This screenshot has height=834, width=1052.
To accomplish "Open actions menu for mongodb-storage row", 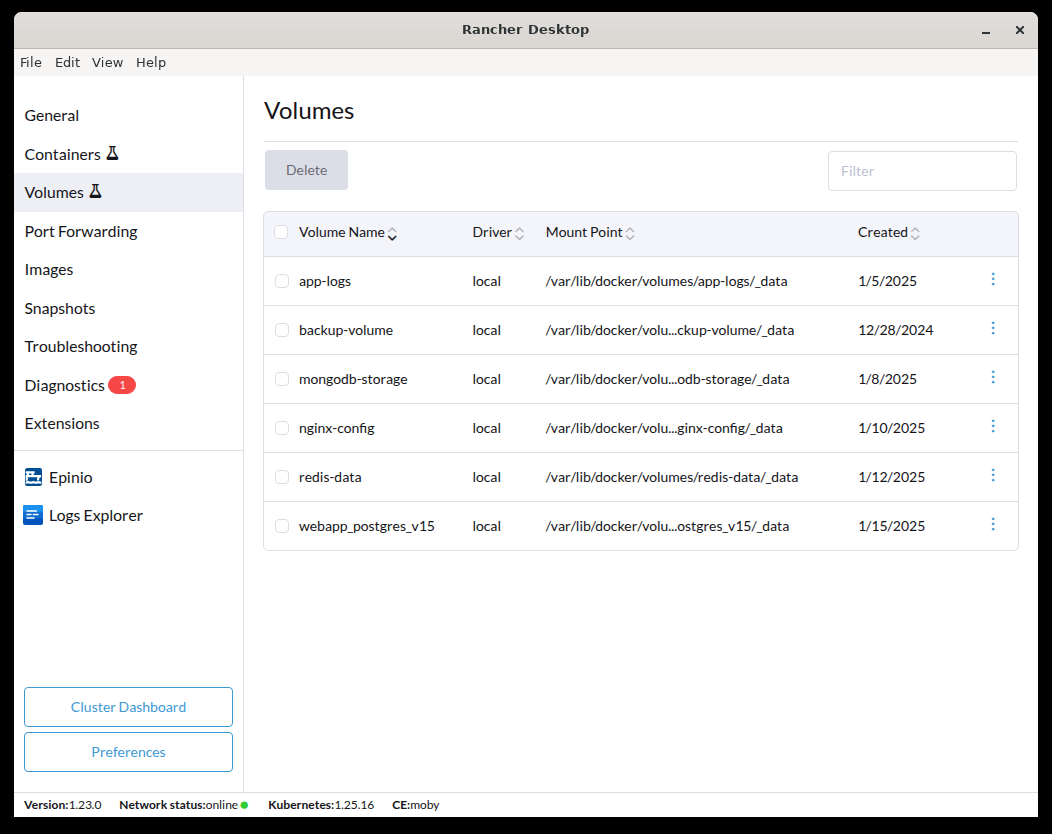I will click(993, 377).
